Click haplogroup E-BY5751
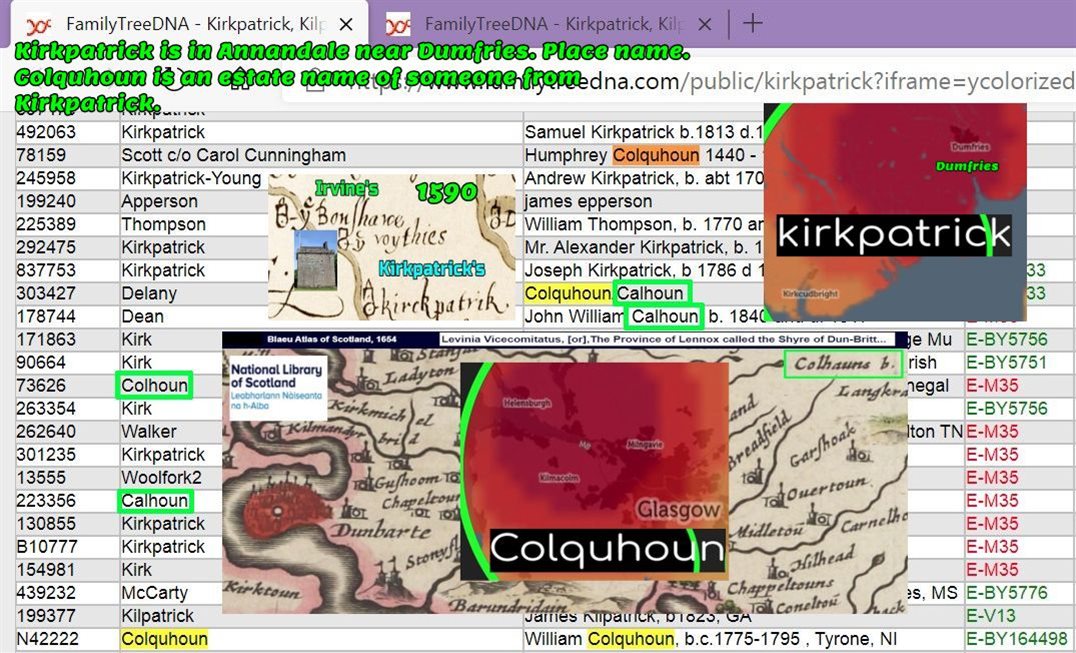Screen dimensions: 1076x653 tap(1007, 362)
